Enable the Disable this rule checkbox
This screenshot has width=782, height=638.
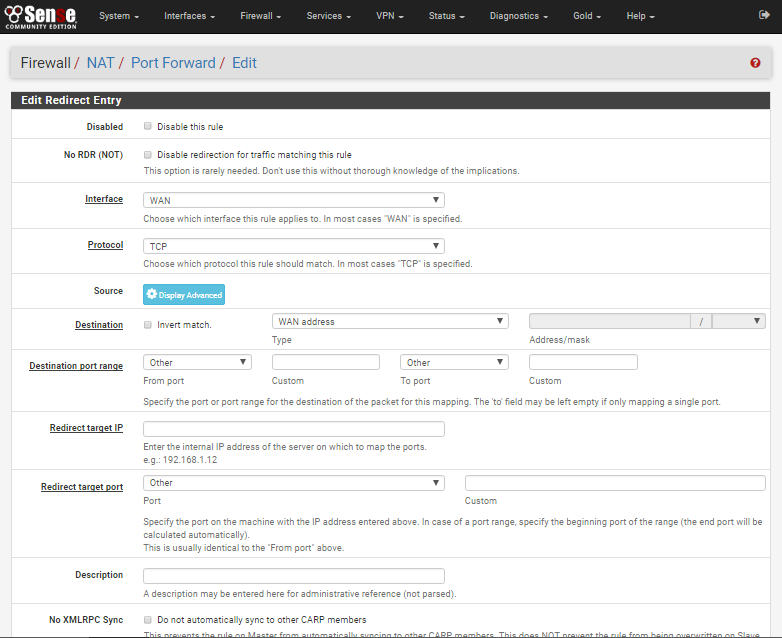click(x=148, y=127)
